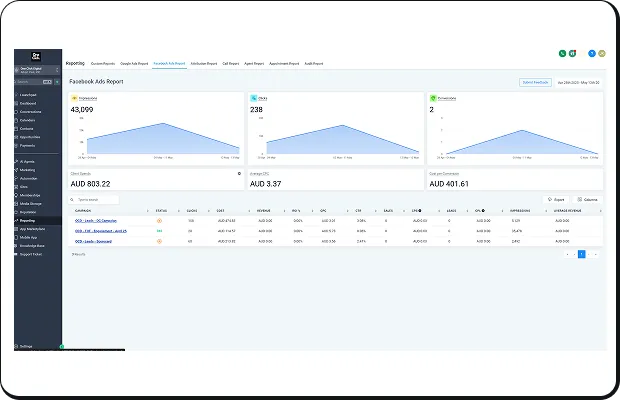Open the blue help icon in header
The width and height of the screenshot is (620, 400).
pos(591,53)
